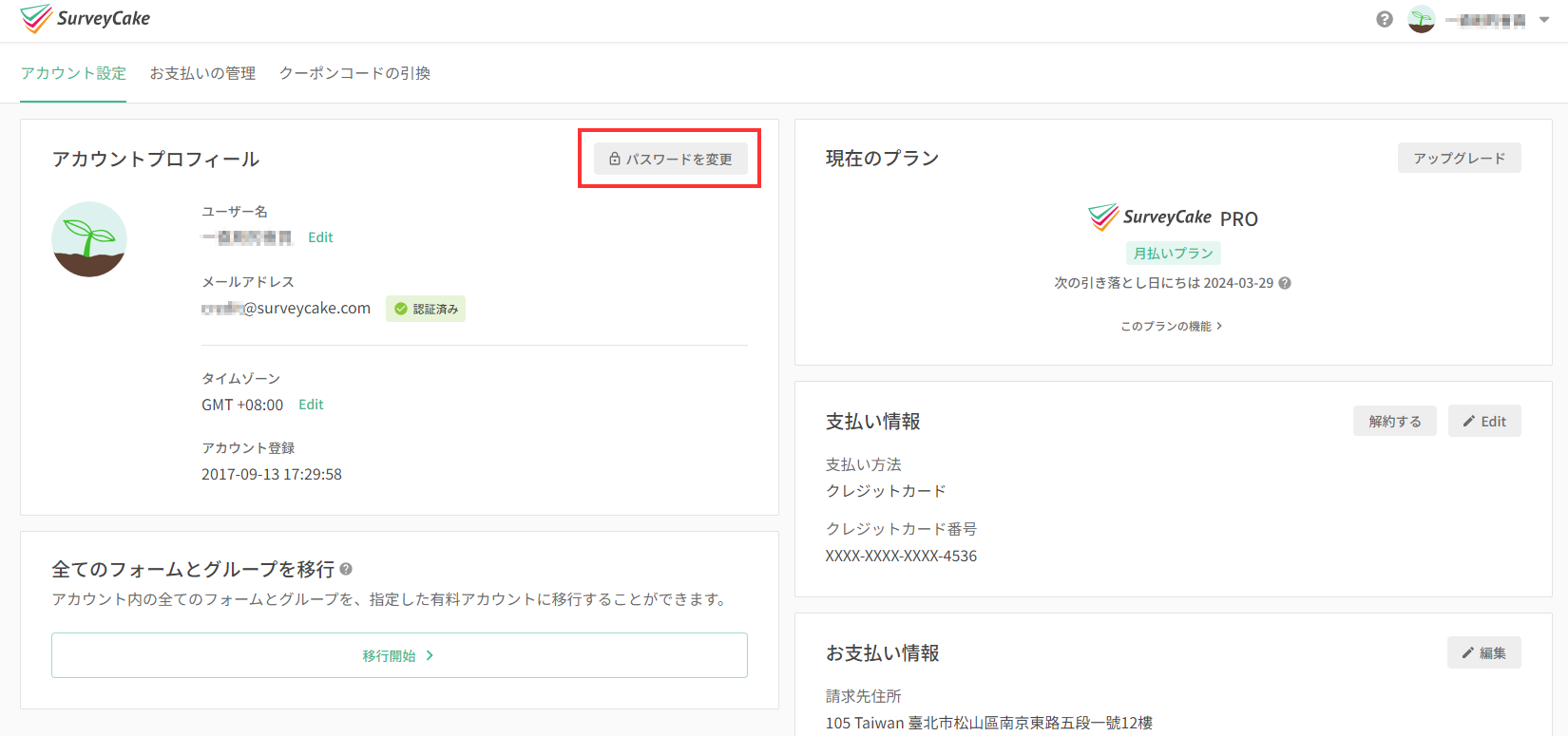Click the 認証済み verified badge
This screenshot has width=1568, height=736.
(x=426, y=309)
